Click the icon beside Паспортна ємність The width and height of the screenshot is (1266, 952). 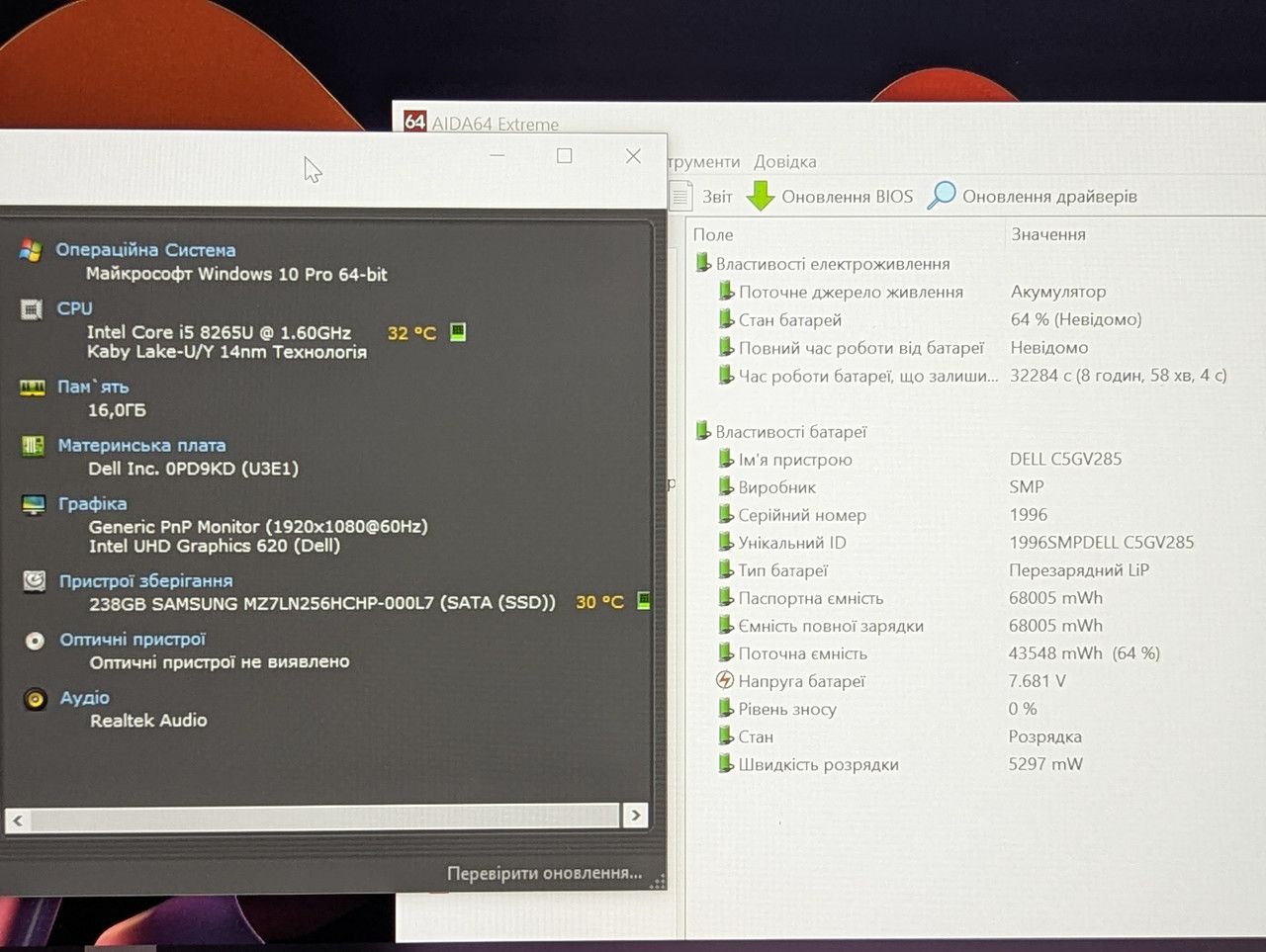click(x=726, y=597)
